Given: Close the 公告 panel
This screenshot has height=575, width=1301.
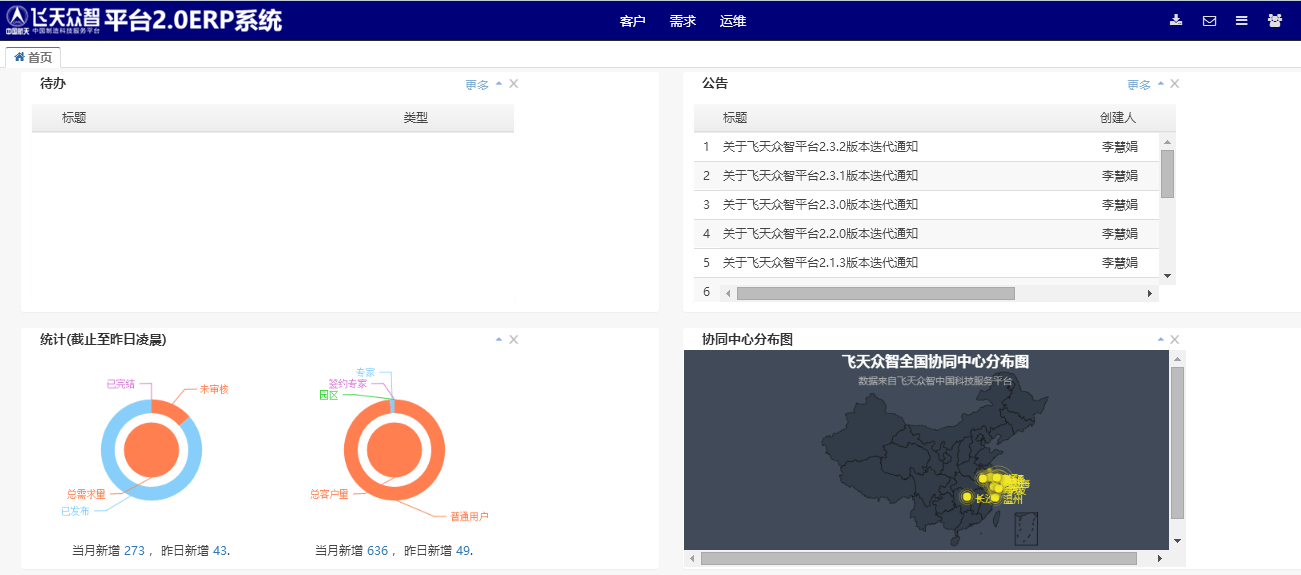Looking at the screenshot, I should point(1175,84).
